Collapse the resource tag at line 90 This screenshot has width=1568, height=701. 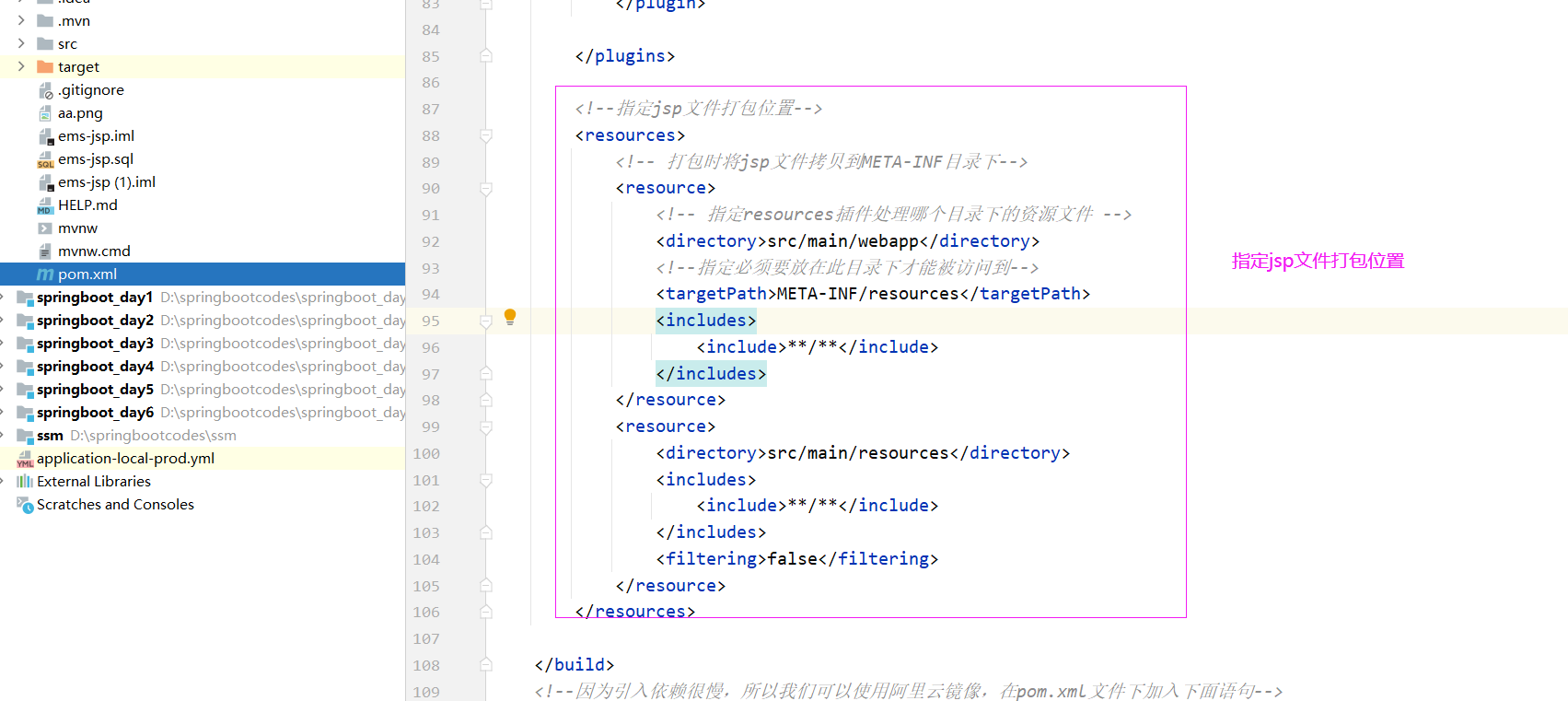(x=486, y=188)
